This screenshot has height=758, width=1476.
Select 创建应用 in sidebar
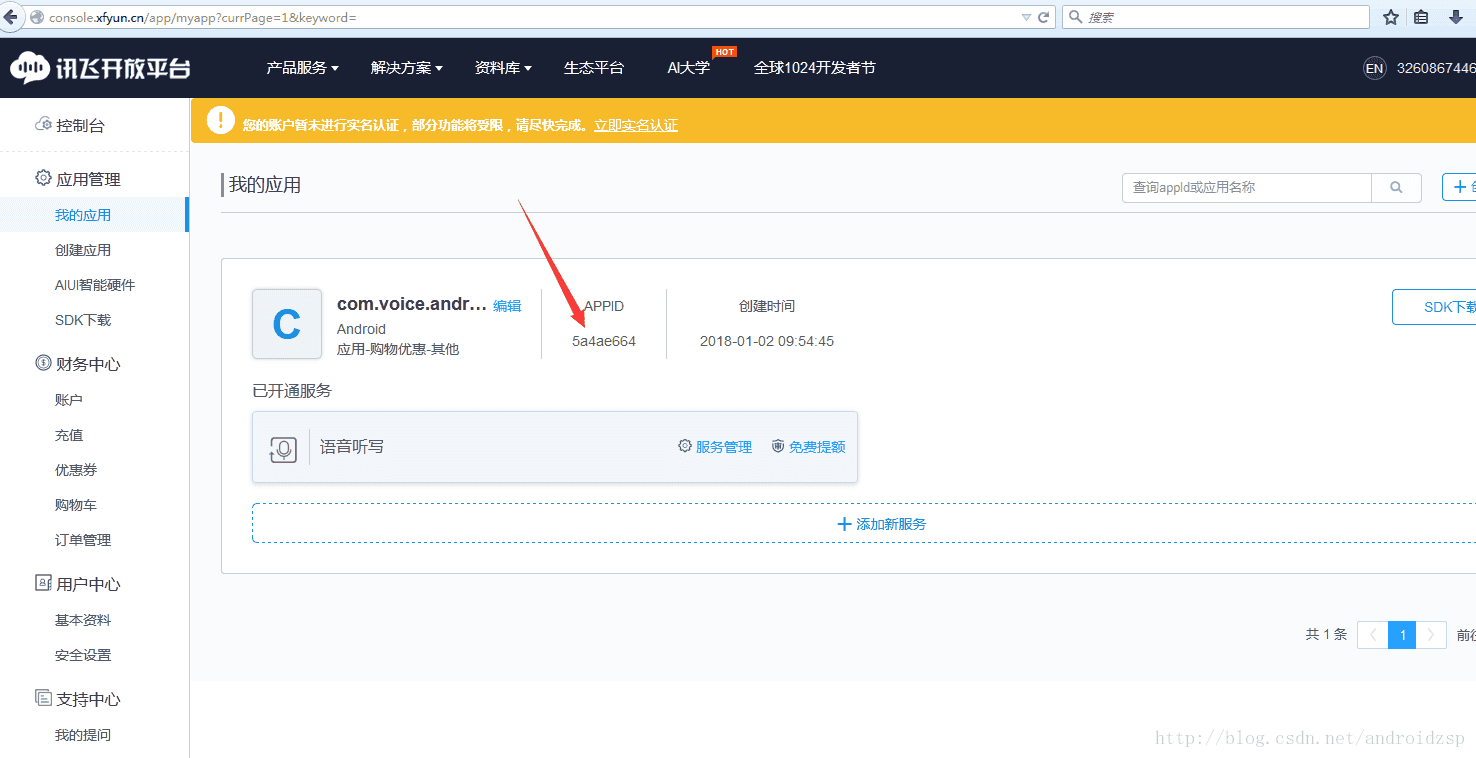coord(83,250)
